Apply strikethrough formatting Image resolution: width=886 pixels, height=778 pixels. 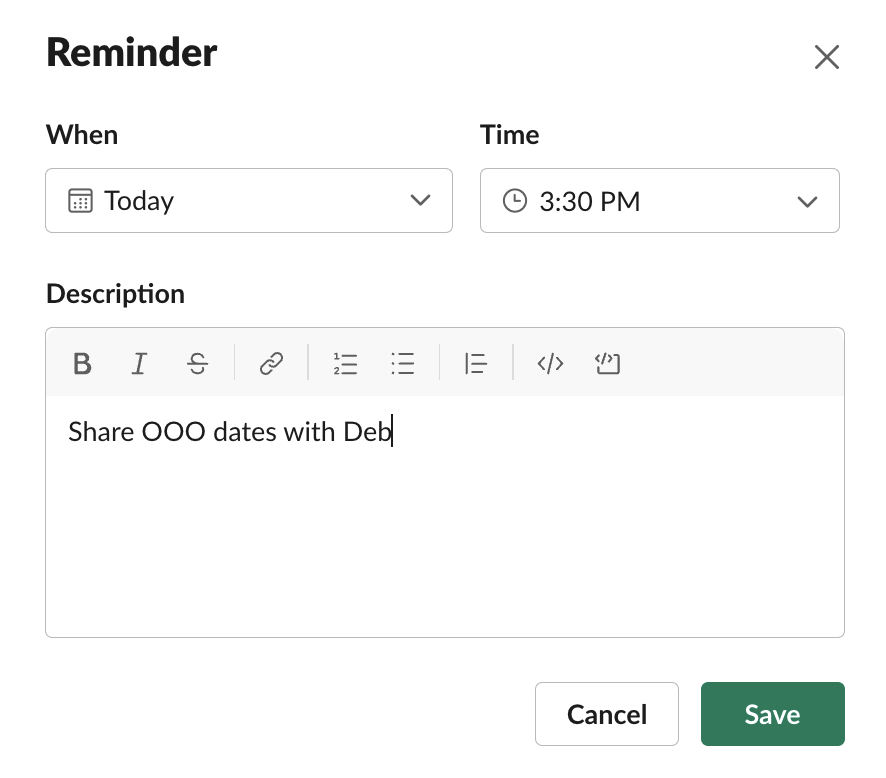(197, 363)
